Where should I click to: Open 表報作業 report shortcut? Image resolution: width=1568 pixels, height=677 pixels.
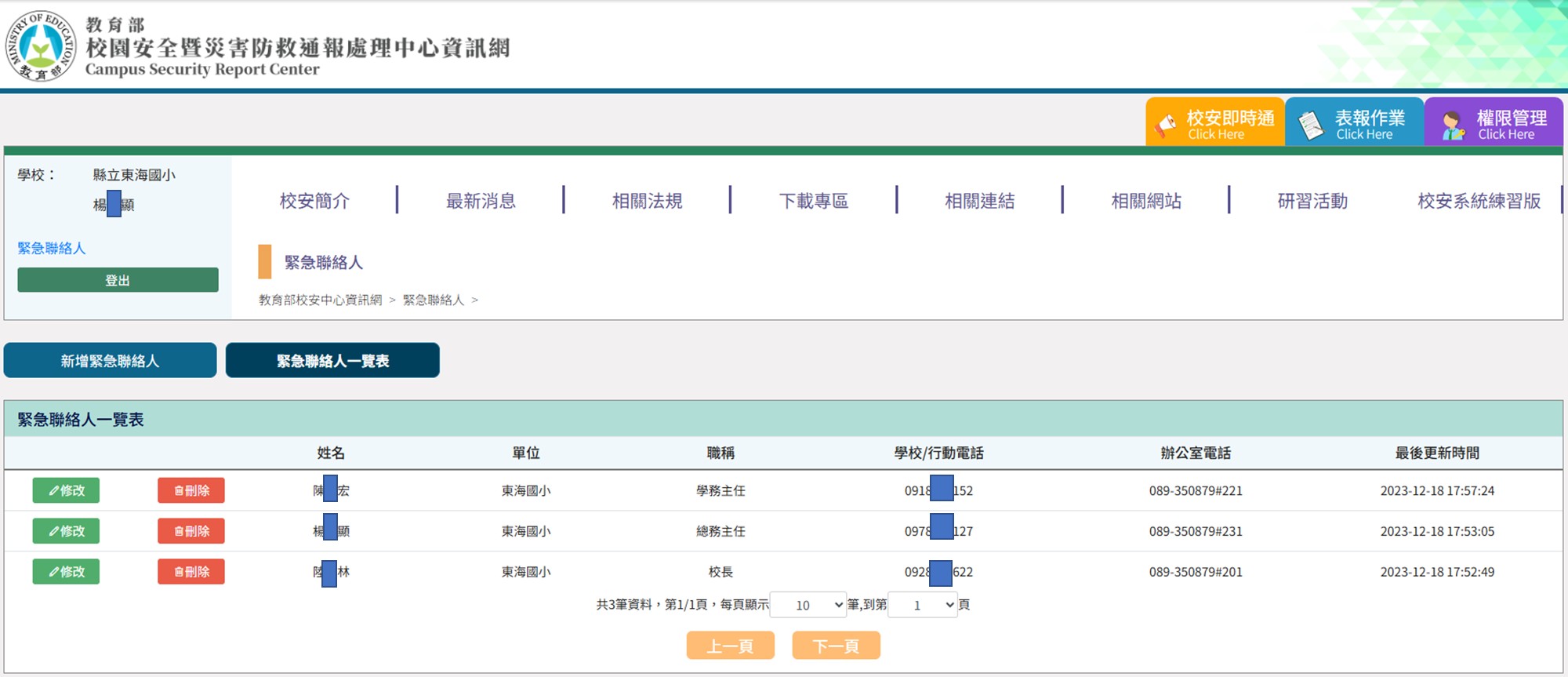(1354, 123)
